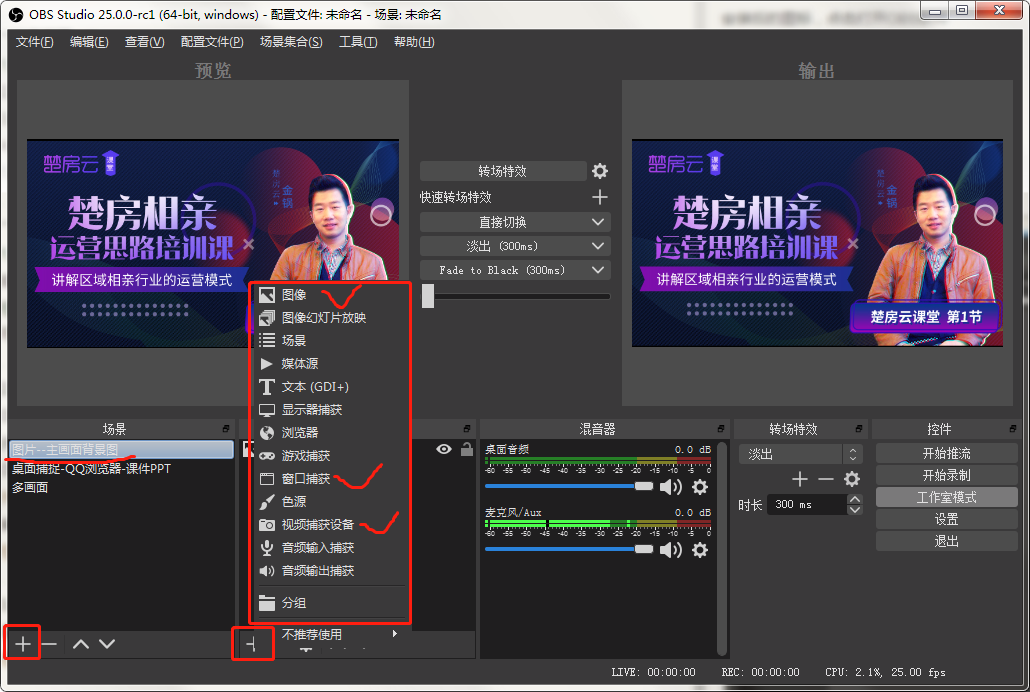
Task: Choose 媒体源 source option
Action: (x=331, y=363)
